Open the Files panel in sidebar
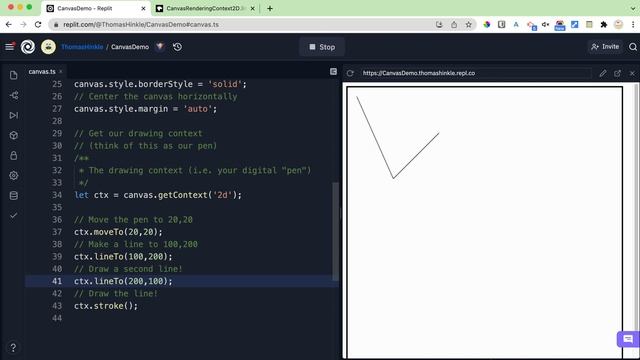The width and height of the screenshot is (640, 360). click(13, 75)
